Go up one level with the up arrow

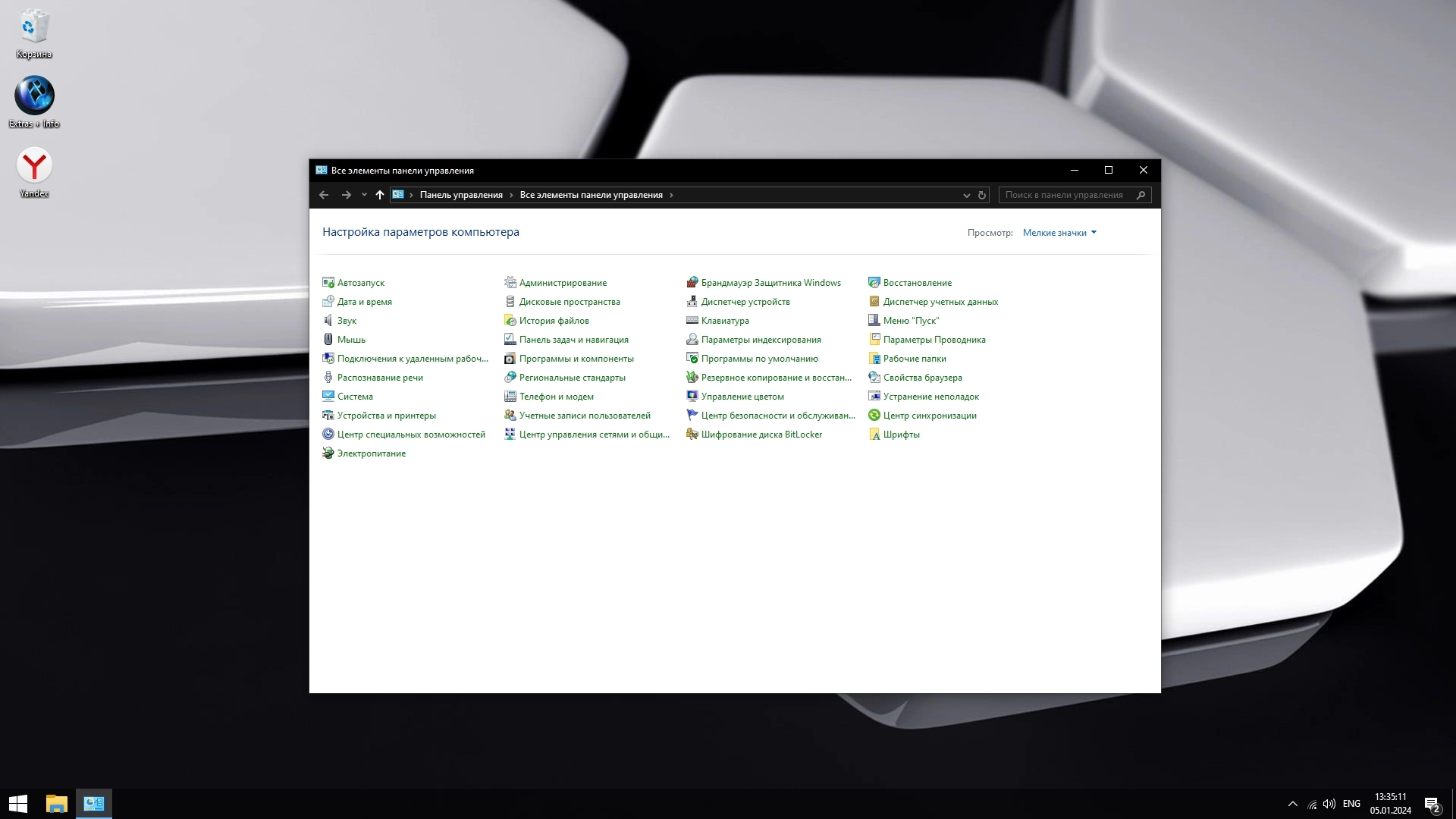tap(380, 195)
